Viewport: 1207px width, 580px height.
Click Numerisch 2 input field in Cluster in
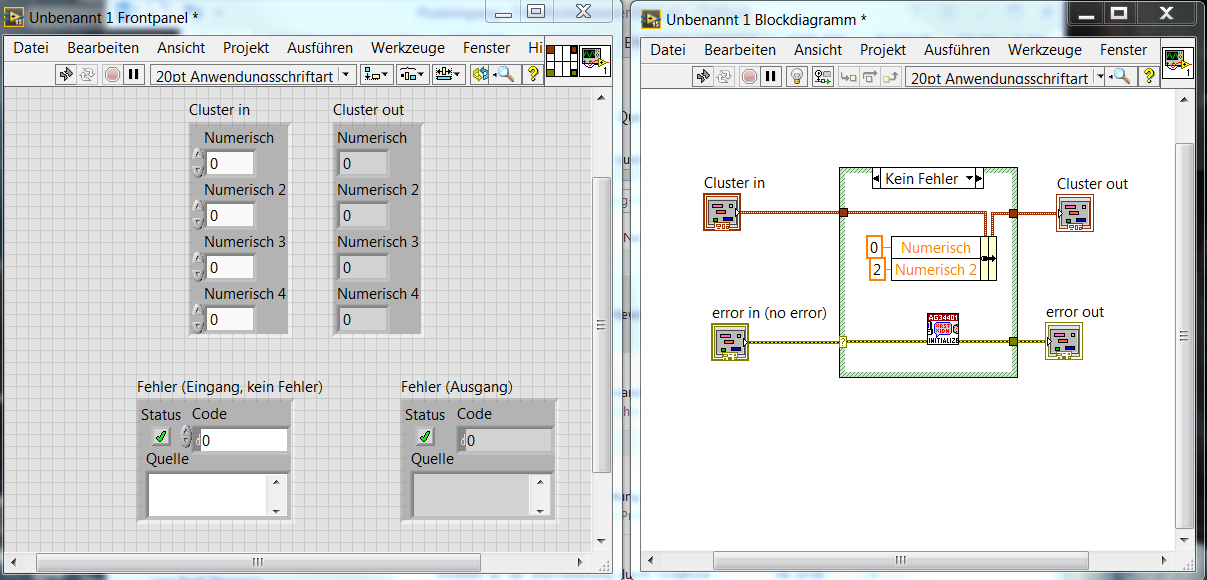230,215
